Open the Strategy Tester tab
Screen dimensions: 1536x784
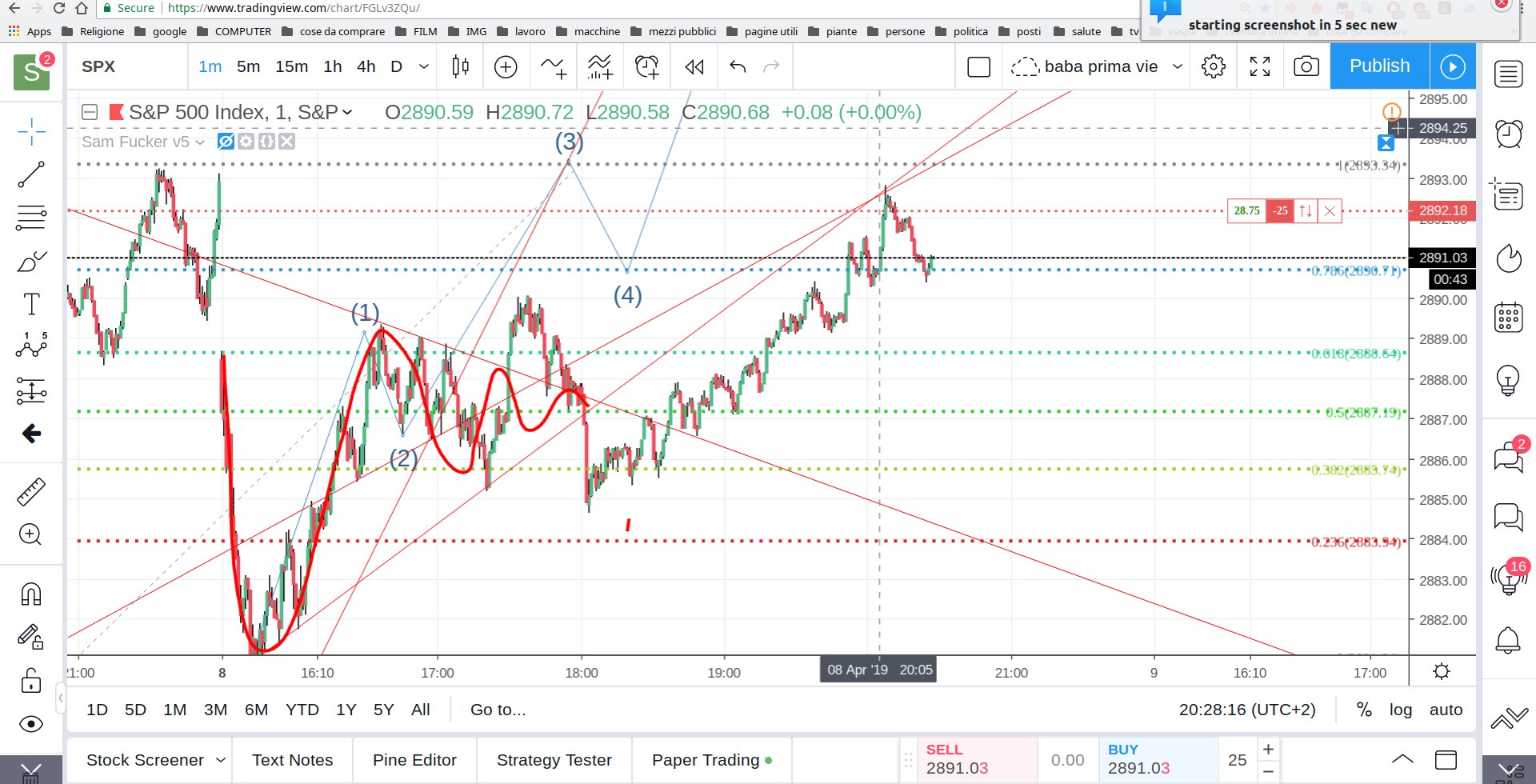click(554, 760)
